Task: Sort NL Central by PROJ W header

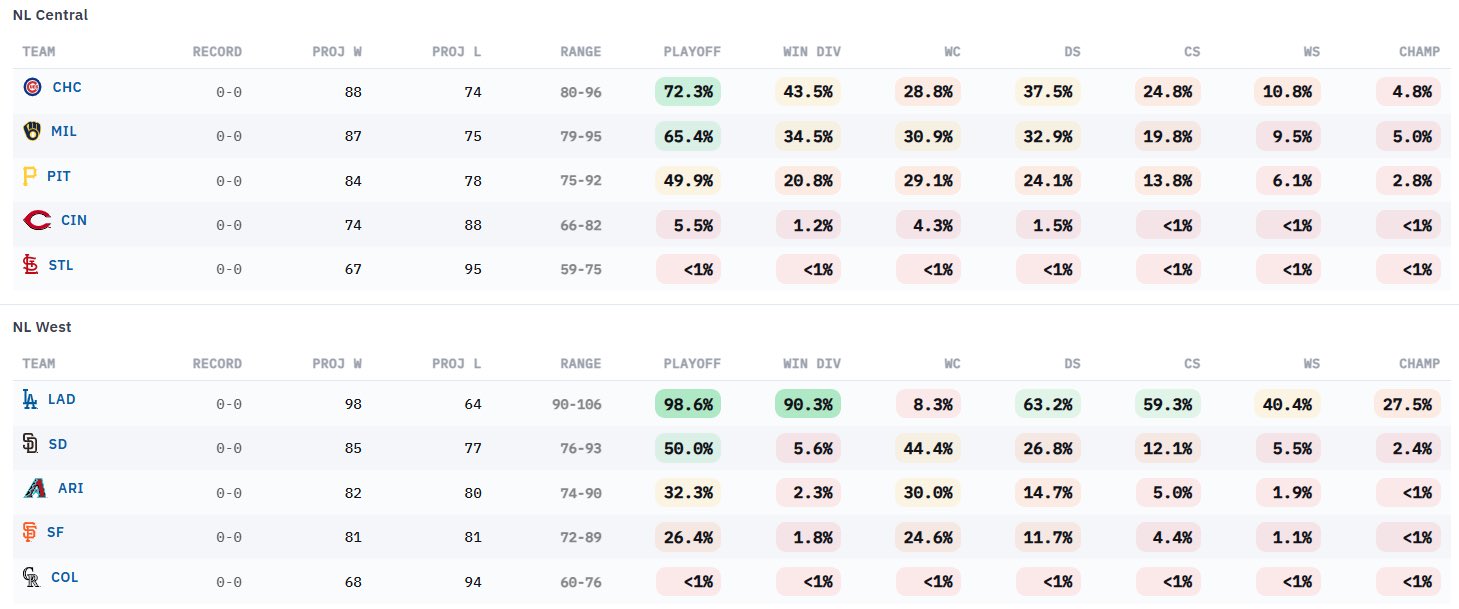Action: point(337,52)
